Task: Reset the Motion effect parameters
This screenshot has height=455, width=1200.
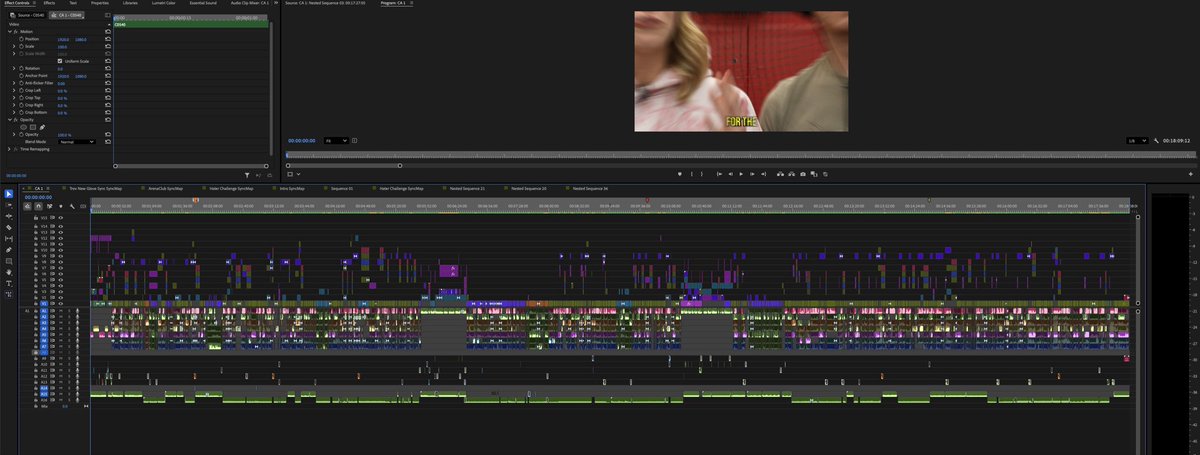Action: 108,31
